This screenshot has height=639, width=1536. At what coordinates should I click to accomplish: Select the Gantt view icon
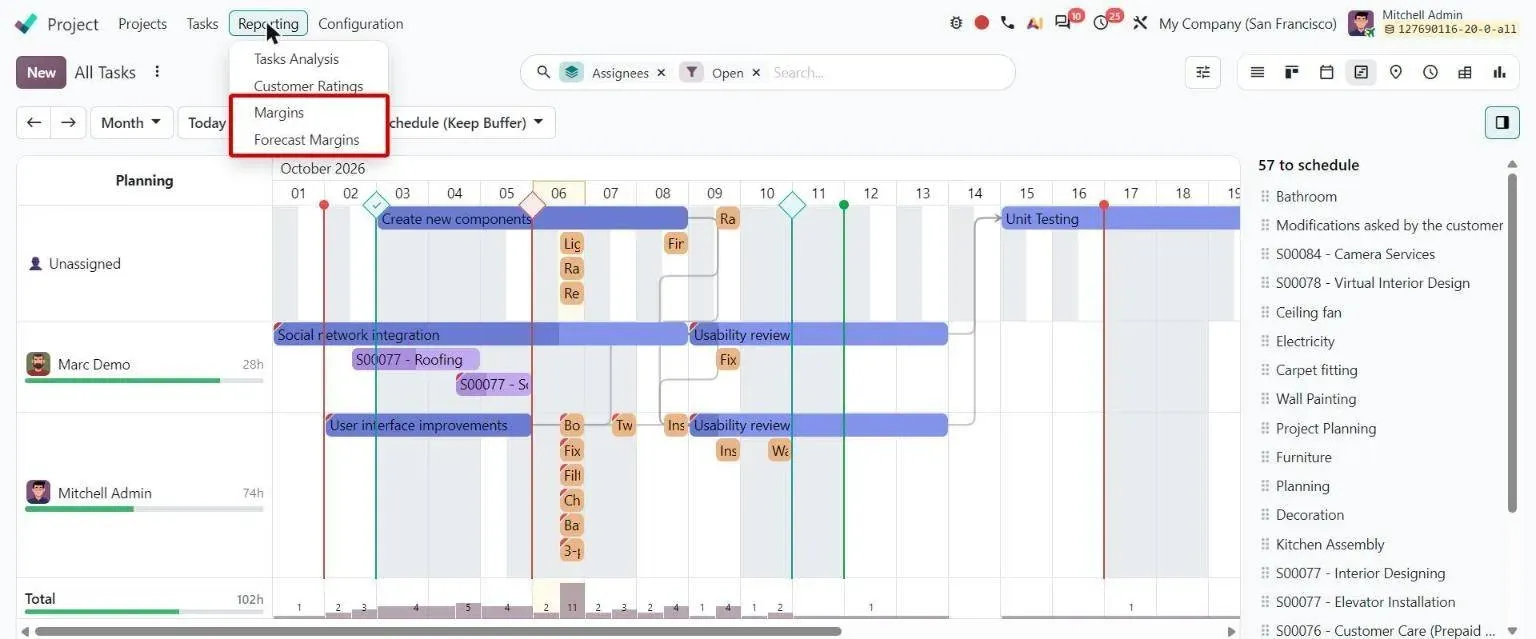tap(1361, 72)
